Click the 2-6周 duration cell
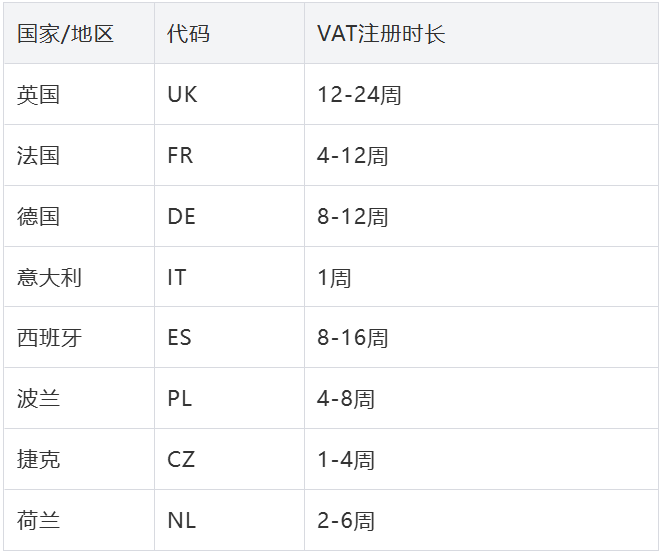661x553 pixels. pos(346,521)
